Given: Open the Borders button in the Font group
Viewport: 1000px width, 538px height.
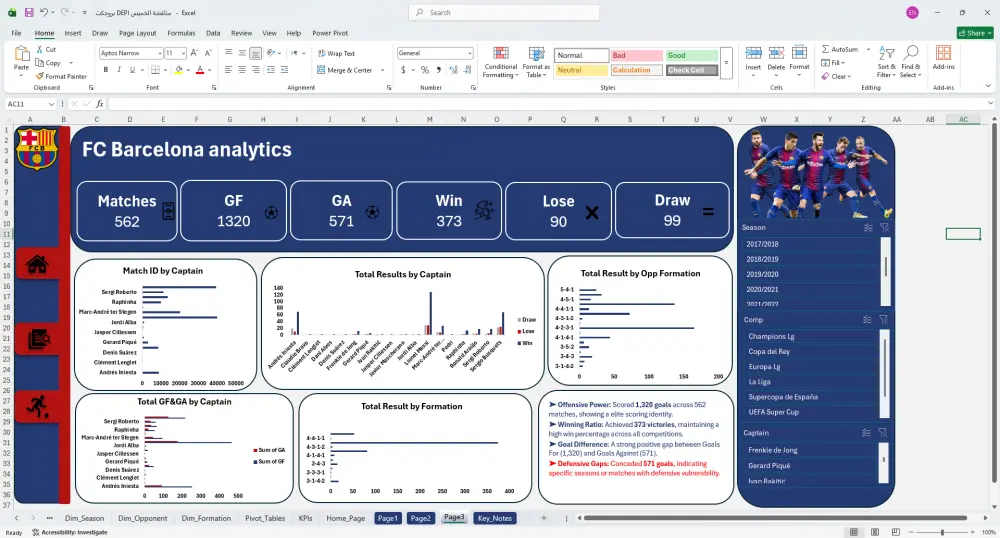Looking at the screenshot, I should 155,69.
